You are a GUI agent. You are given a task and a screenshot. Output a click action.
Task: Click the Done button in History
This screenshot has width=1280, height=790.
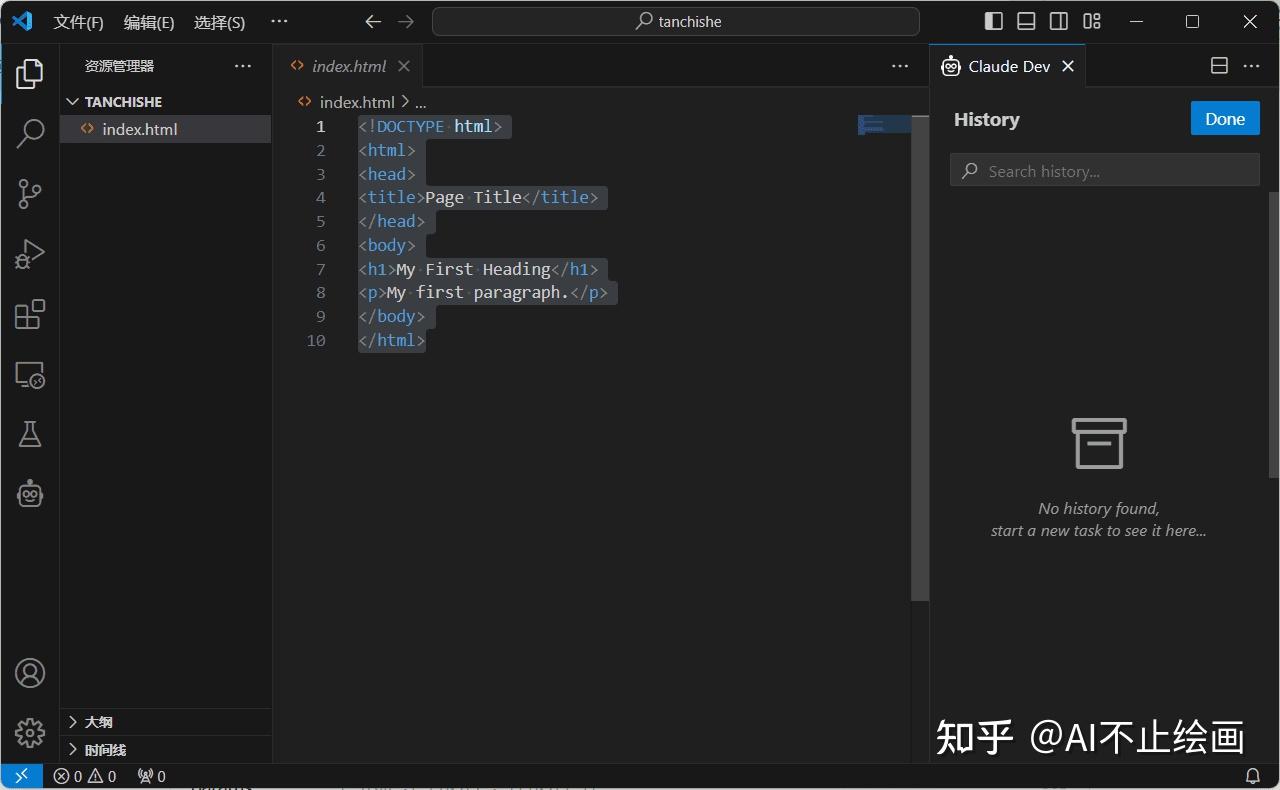(1225, 119)
